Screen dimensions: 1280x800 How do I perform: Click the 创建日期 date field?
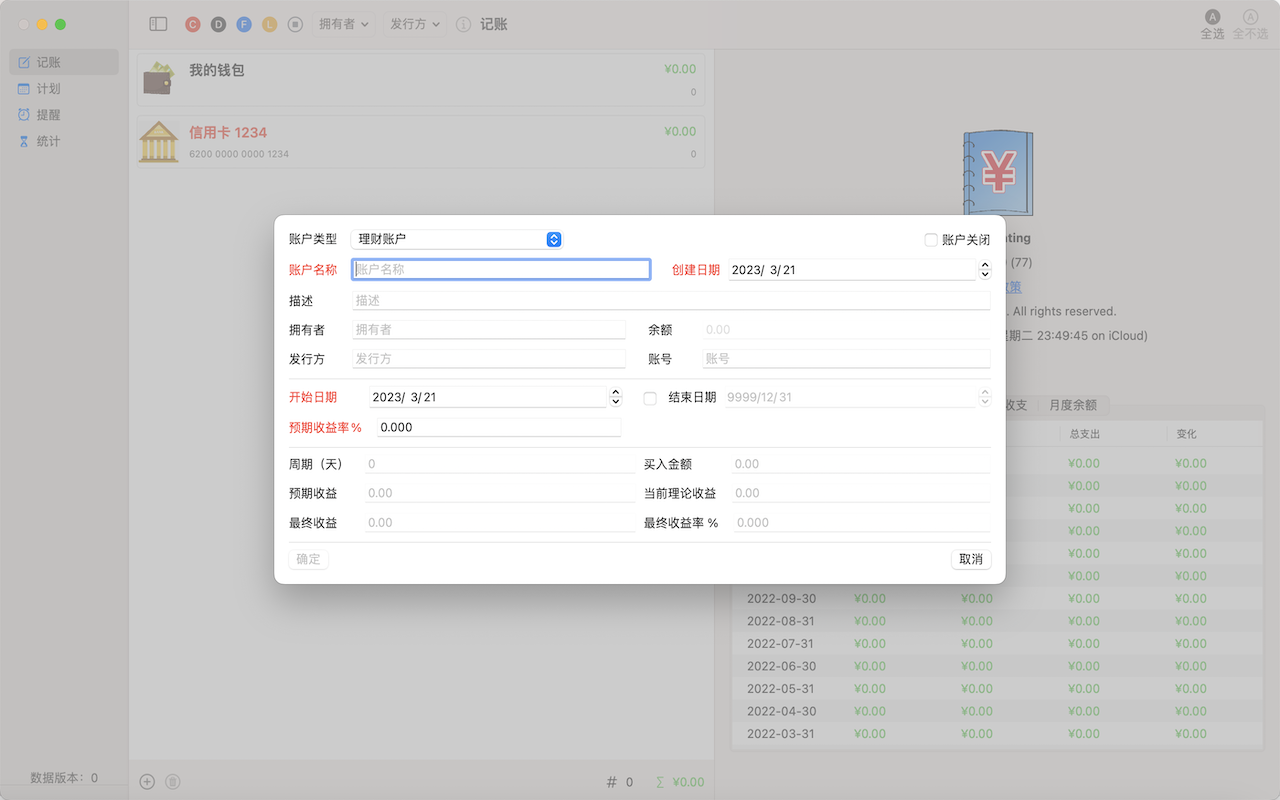[852, 270]
